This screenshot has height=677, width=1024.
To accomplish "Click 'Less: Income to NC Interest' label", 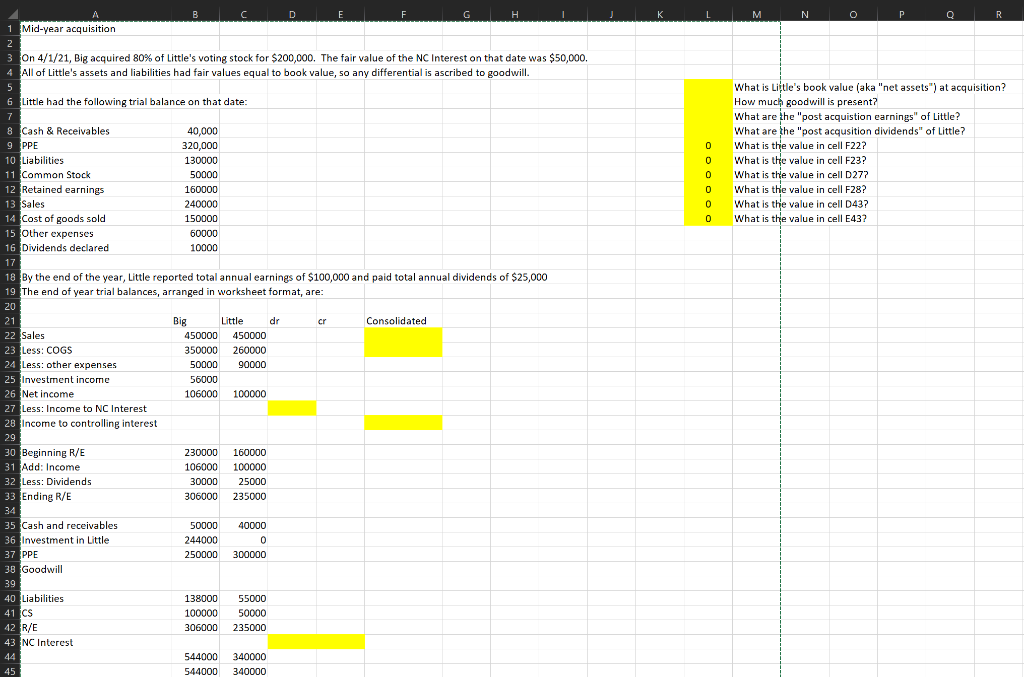I will click(x=84, y=409).
